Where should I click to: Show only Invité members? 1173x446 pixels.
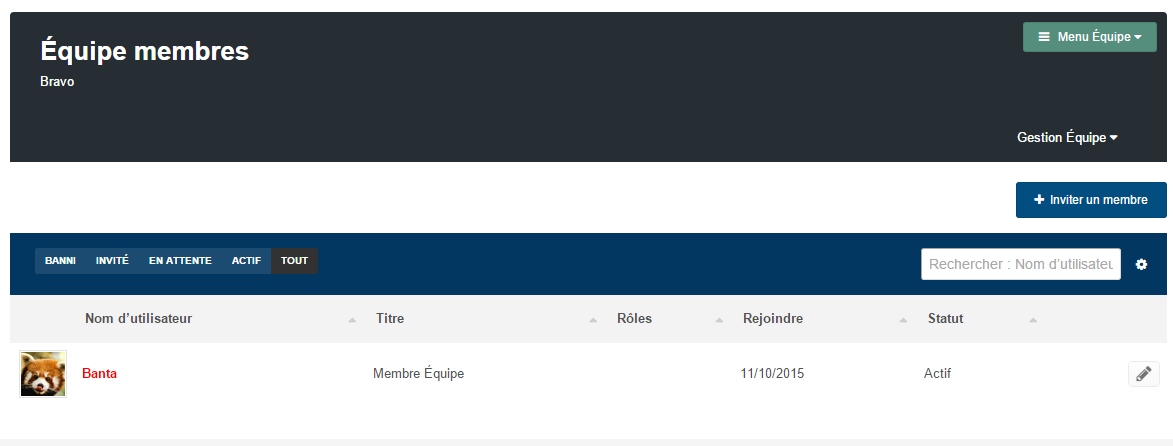112,261
